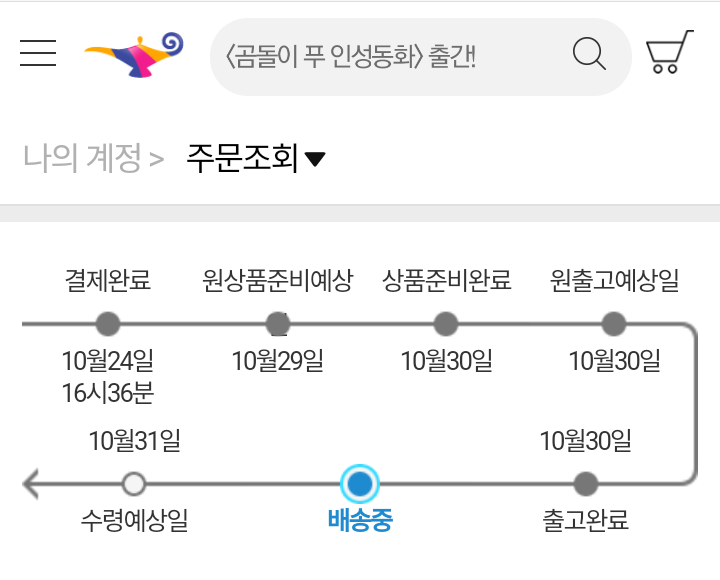The image size is (720, 580).
Task: Click the 10월24일 16시36분 payment date
Action: [x=108, y=377]
